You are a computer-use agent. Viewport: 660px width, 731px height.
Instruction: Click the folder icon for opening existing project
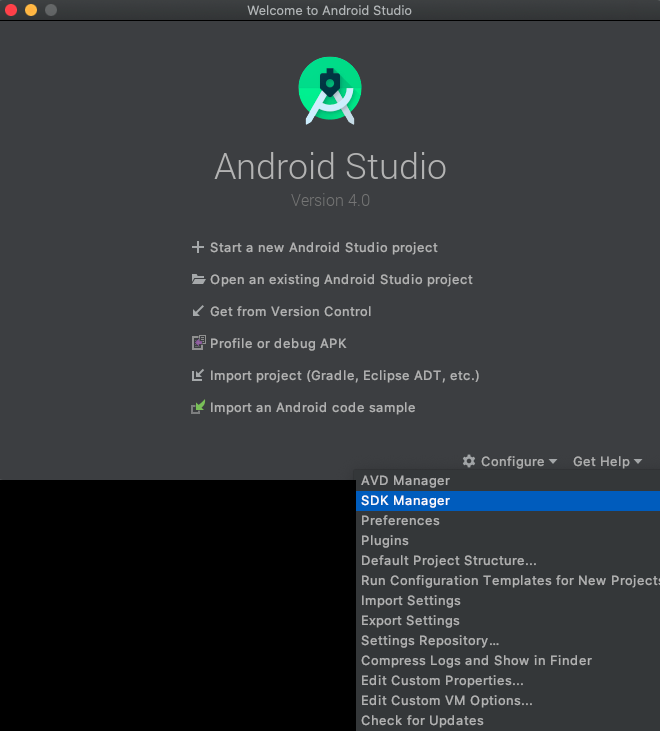198,279
